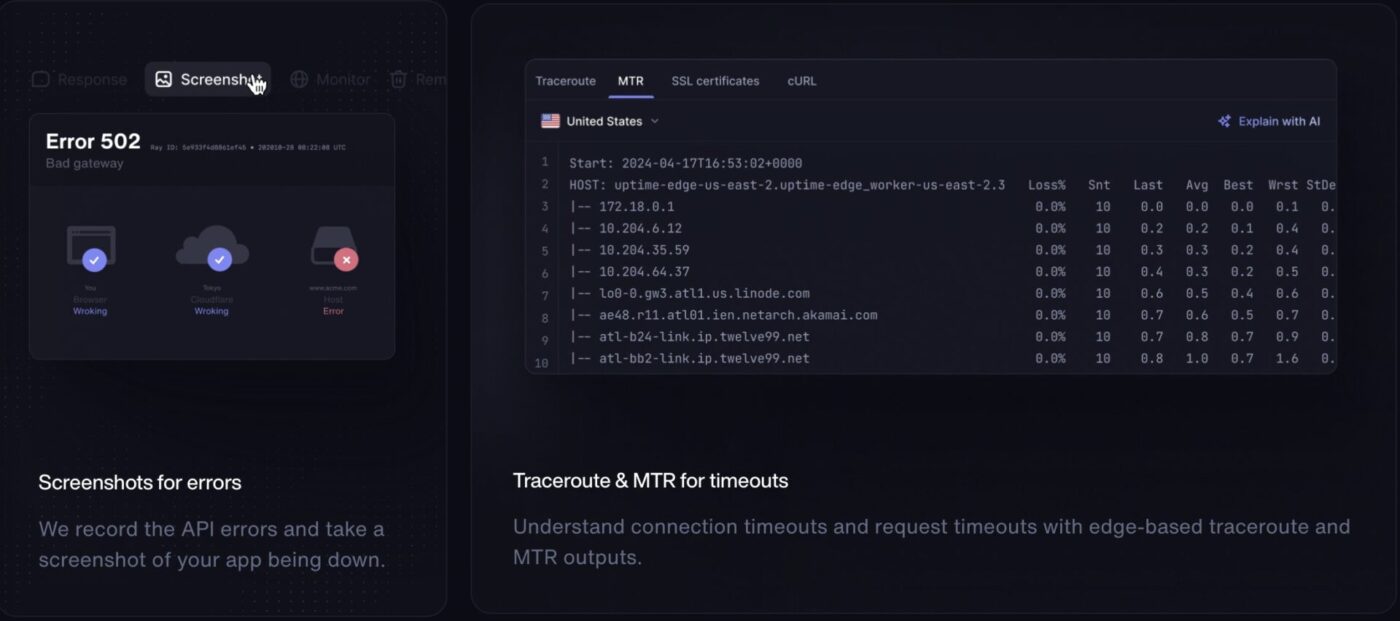Click the sparkle AI icon
Viewport: 1400px width, 621px height.
1224,121
